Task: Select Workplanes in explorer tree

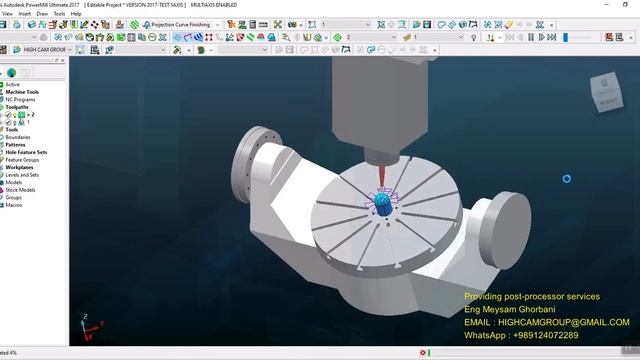Action: coord(19,167)
